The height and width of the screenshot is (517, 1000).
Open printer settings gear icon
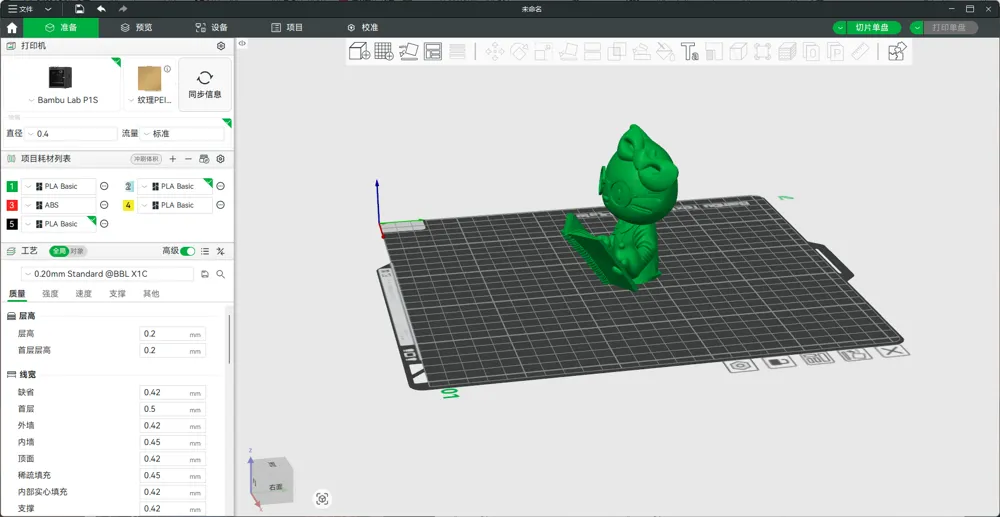221,46
